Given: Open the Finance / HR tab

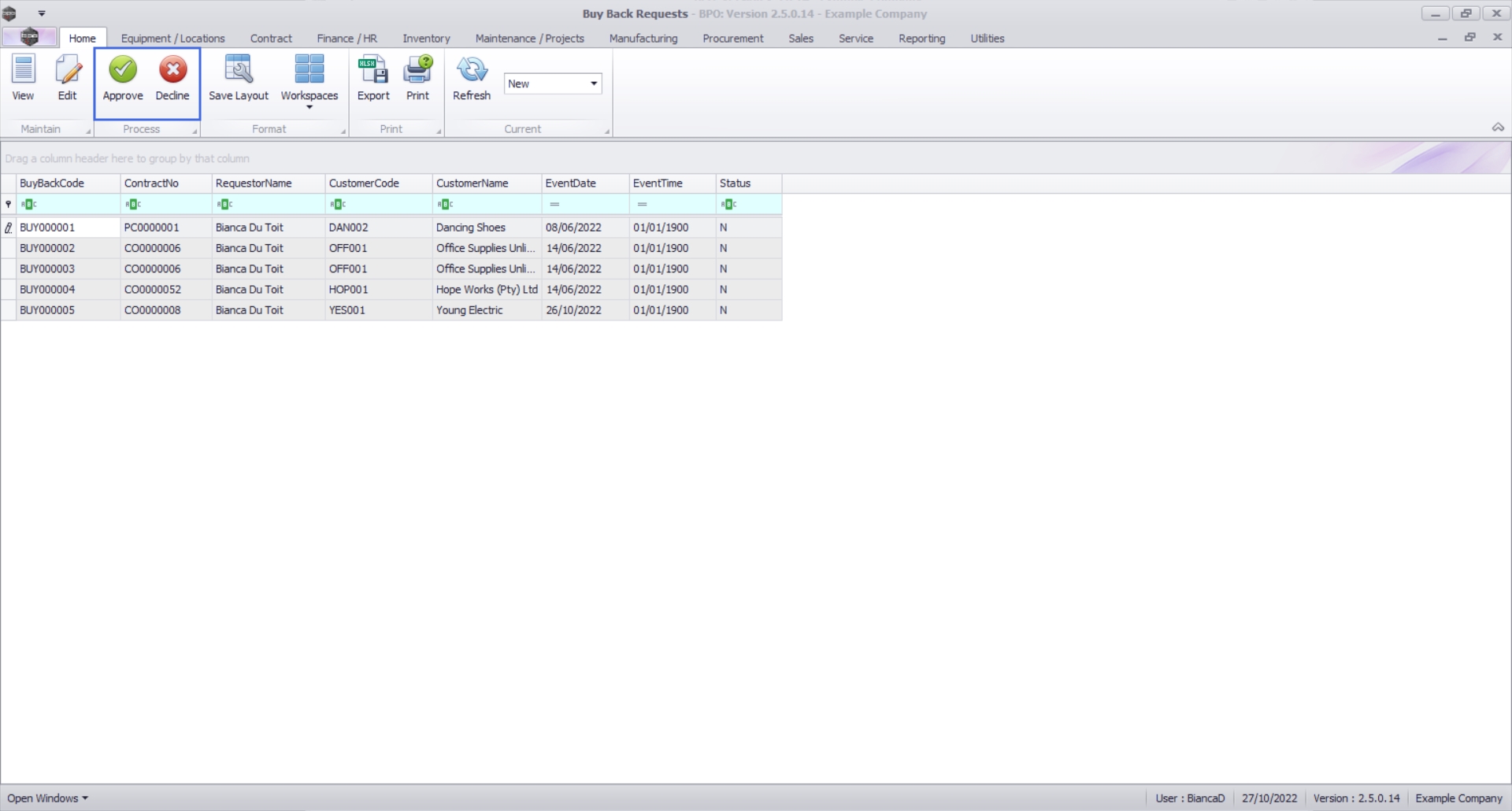Looking at the screenshot, I should [x=346, y=38].
